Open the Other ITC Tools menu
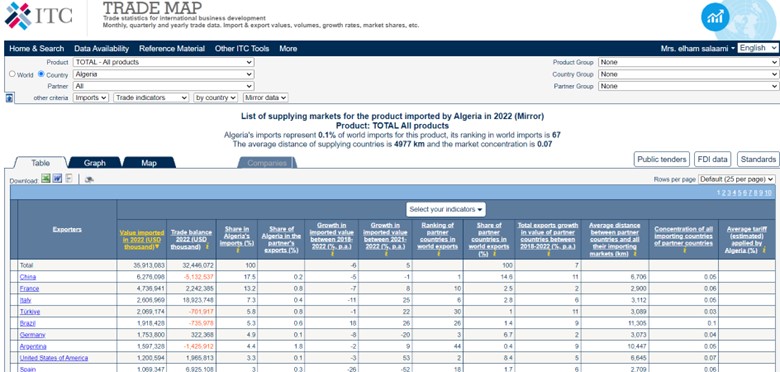This screenshot has width=780, height=372. point(242,48)
